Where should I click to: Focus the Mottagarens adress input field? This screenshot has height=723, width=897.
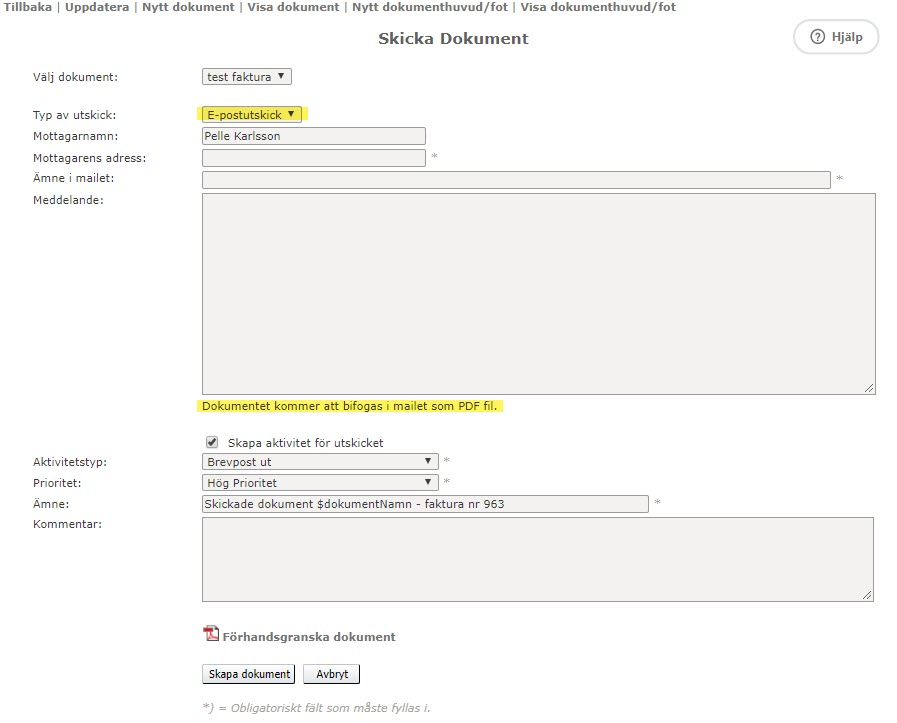(x=313, y=158)
